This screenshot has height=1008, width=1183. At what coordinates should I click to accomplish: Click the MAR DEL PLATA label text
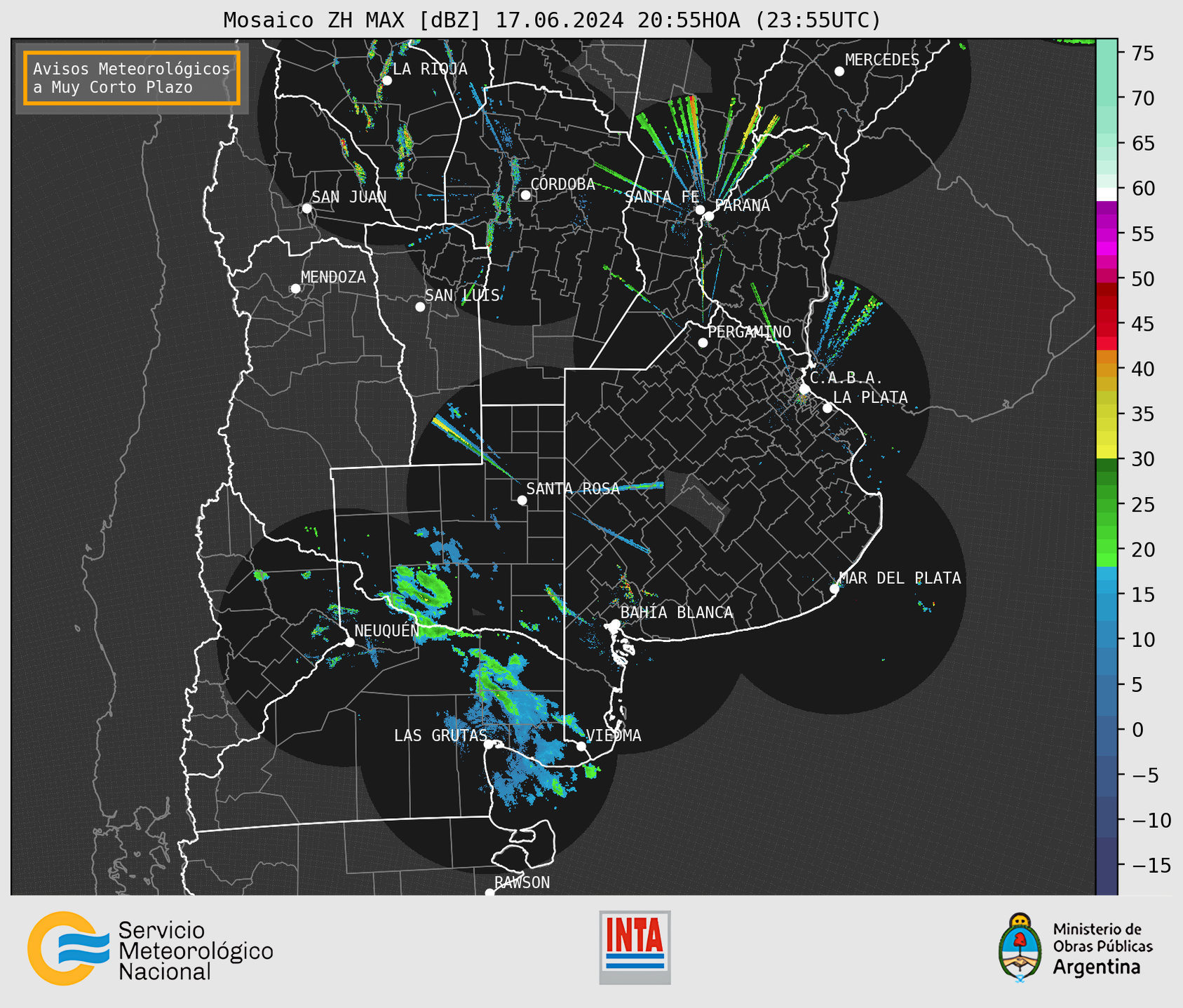click(x=900, y=578)
